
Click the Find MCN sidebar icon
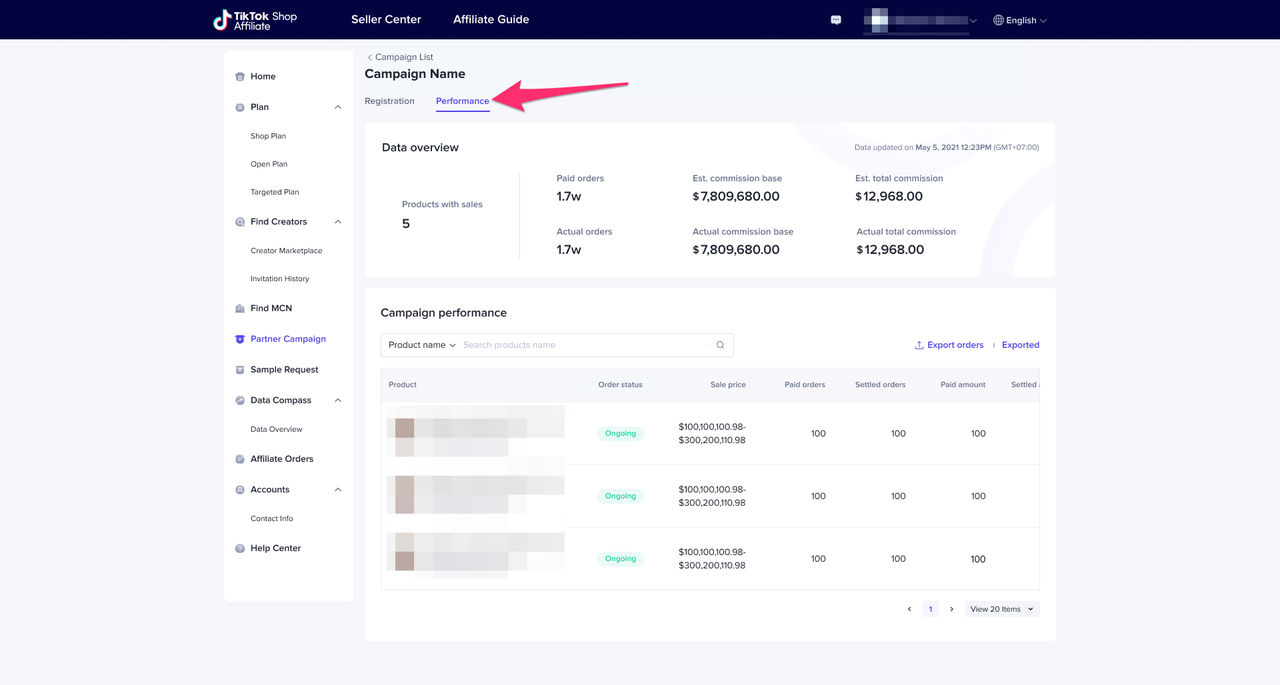coord(240,309)
